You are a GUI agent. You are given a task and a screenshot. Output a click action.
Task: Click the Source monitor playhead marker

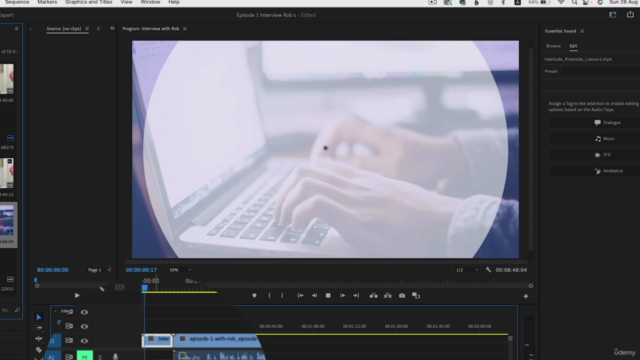[x=36, y=280]
